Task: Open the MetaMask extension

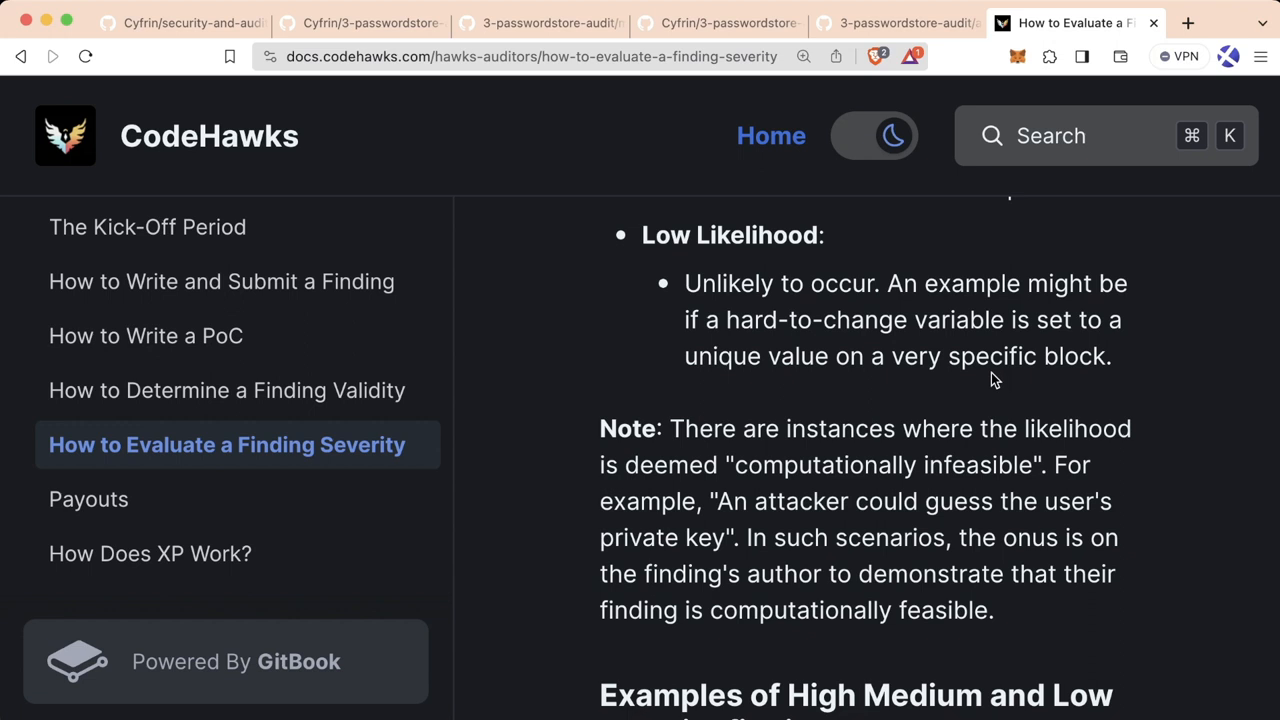Action: tap(1017, 56)
